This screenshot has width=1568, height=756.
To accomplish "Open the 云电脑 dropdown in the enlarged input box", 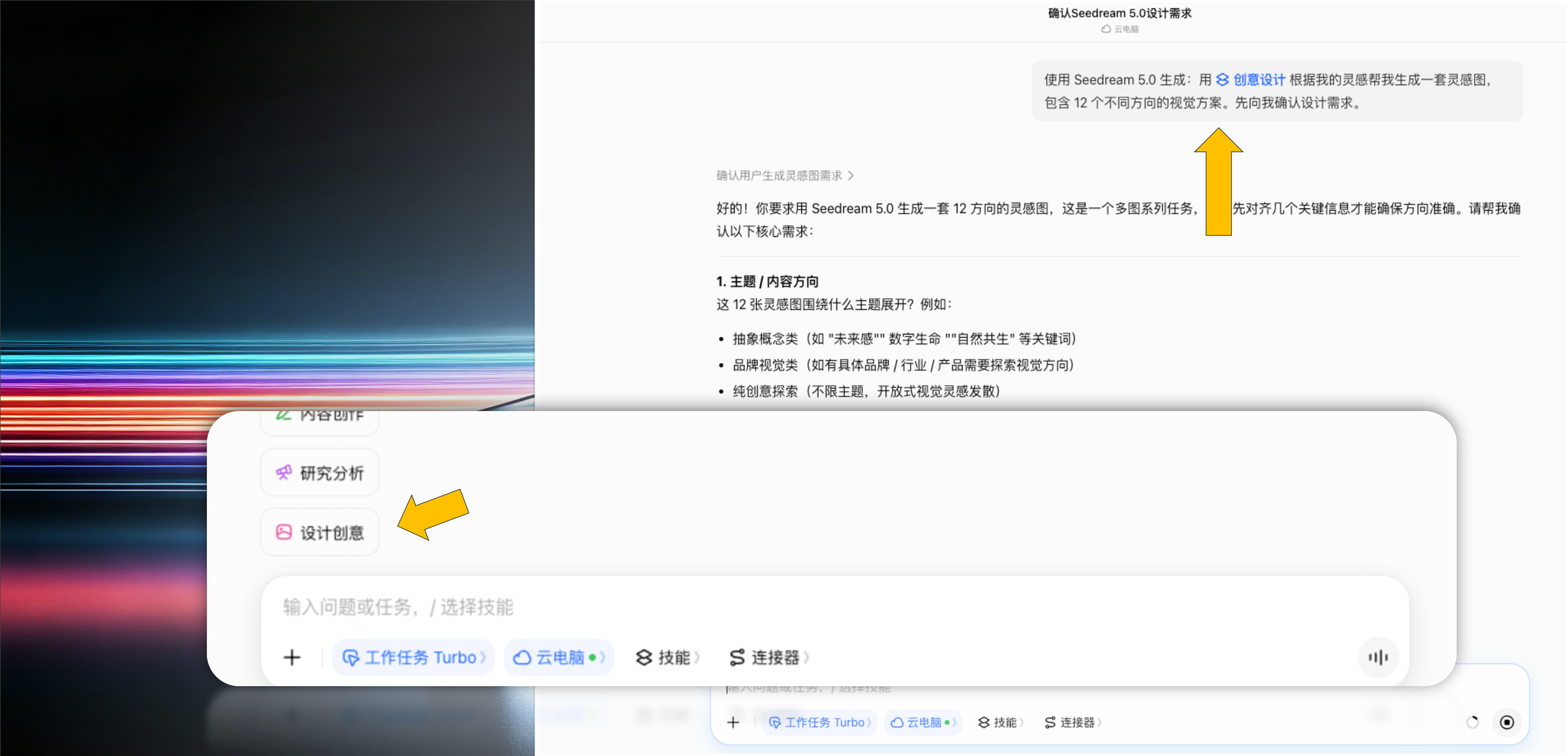I will coord(559,657).
